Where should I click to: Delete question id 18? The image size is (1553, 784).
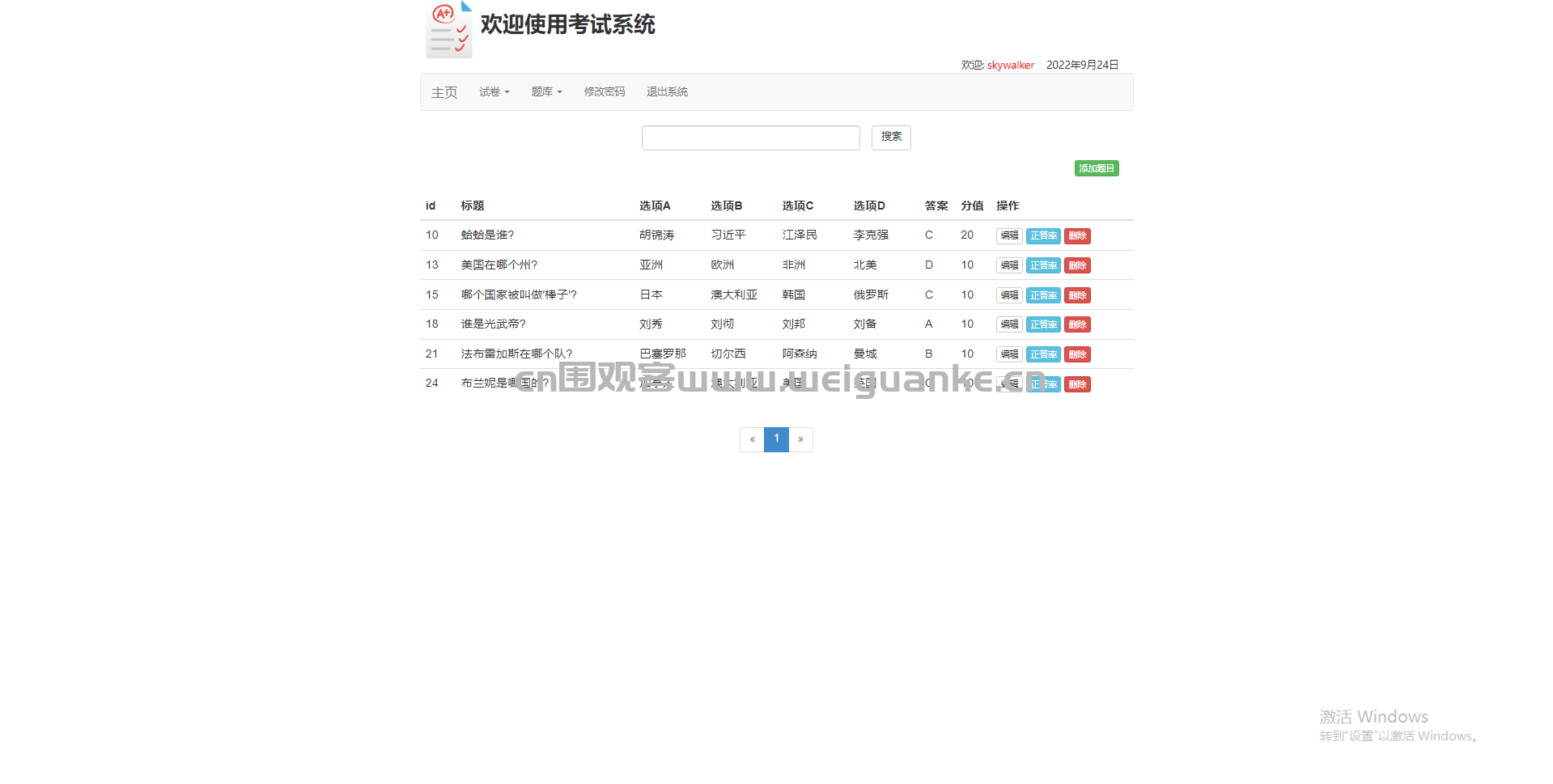click(1077, 324)
